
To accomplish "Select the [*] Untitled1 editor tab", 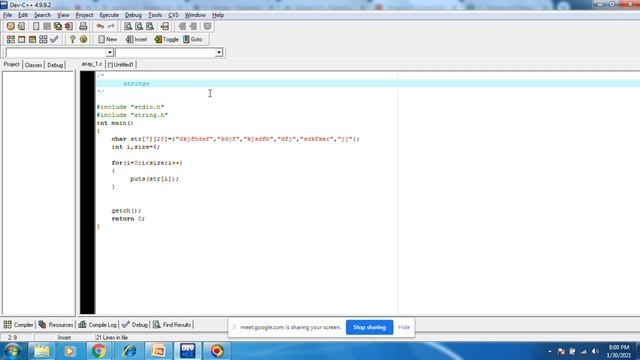I will [x=121, y=64].
